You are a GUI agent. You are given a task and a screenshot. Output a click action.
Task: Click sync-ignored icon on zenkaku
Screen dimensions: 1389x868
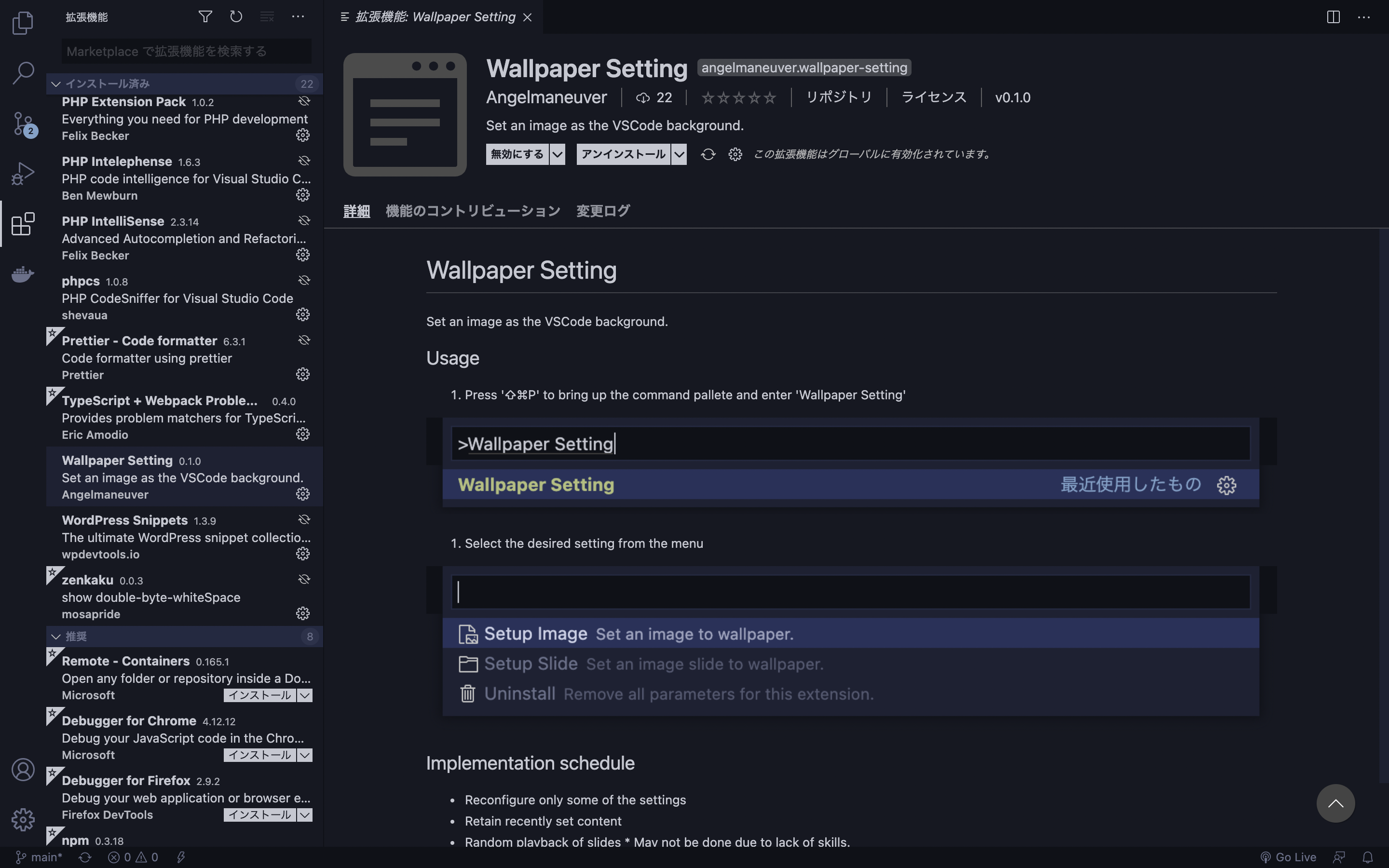[x=304, y=579]
